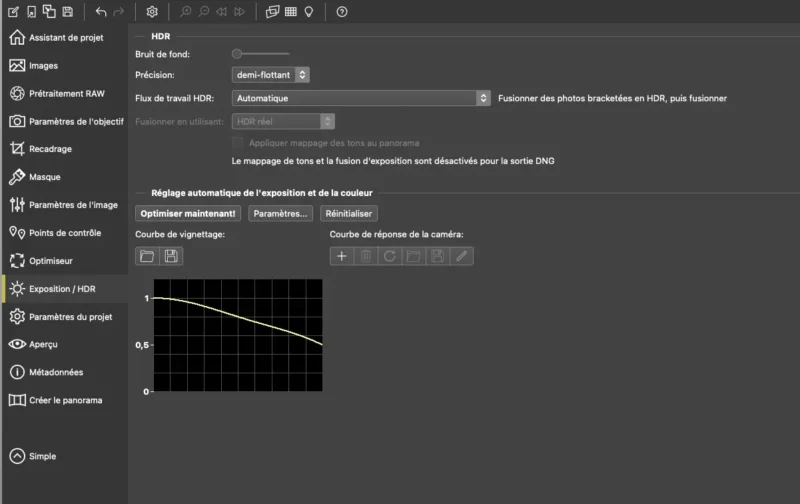Screen dimensions: 800x504
Task: Click the 'Le mappage de tons' DNG notice text
Action: point(393,161)
